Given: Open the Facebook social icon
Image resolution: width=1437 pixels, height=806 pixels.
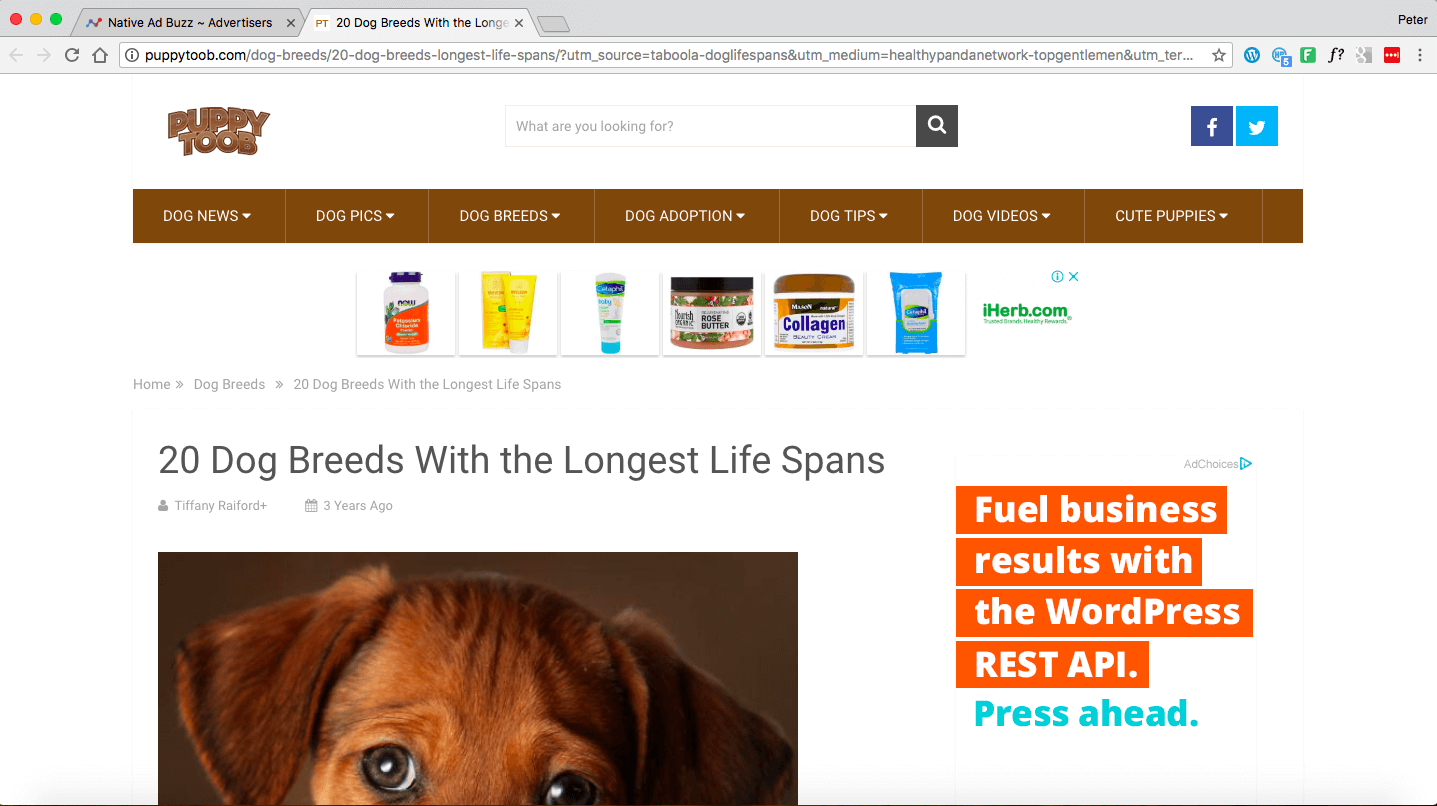Looking at the screenshot, I should tap(1211, 127).
